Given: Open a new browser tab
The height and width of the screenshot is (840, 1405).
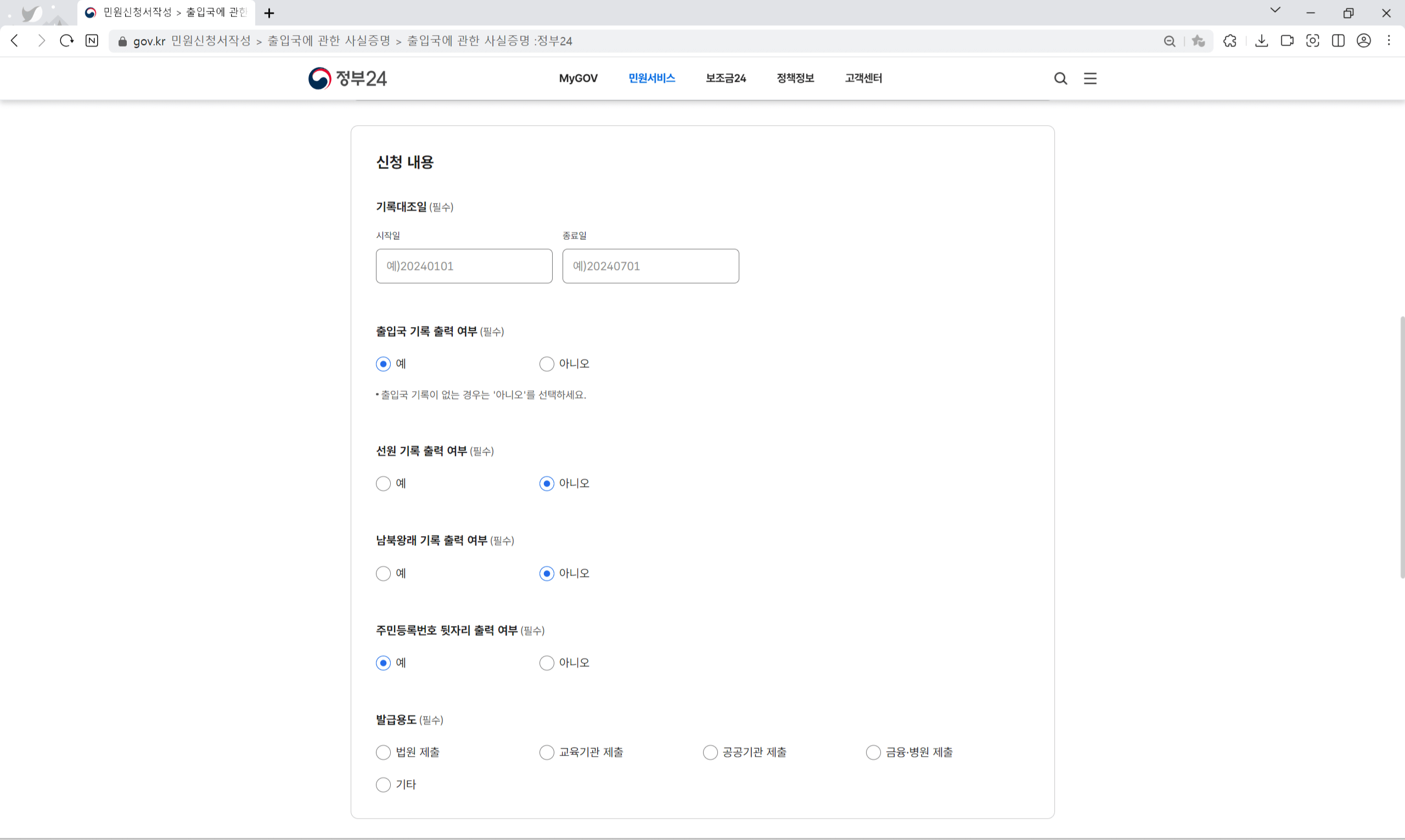Looking at the screenshot, I should (x=269, y=13).
